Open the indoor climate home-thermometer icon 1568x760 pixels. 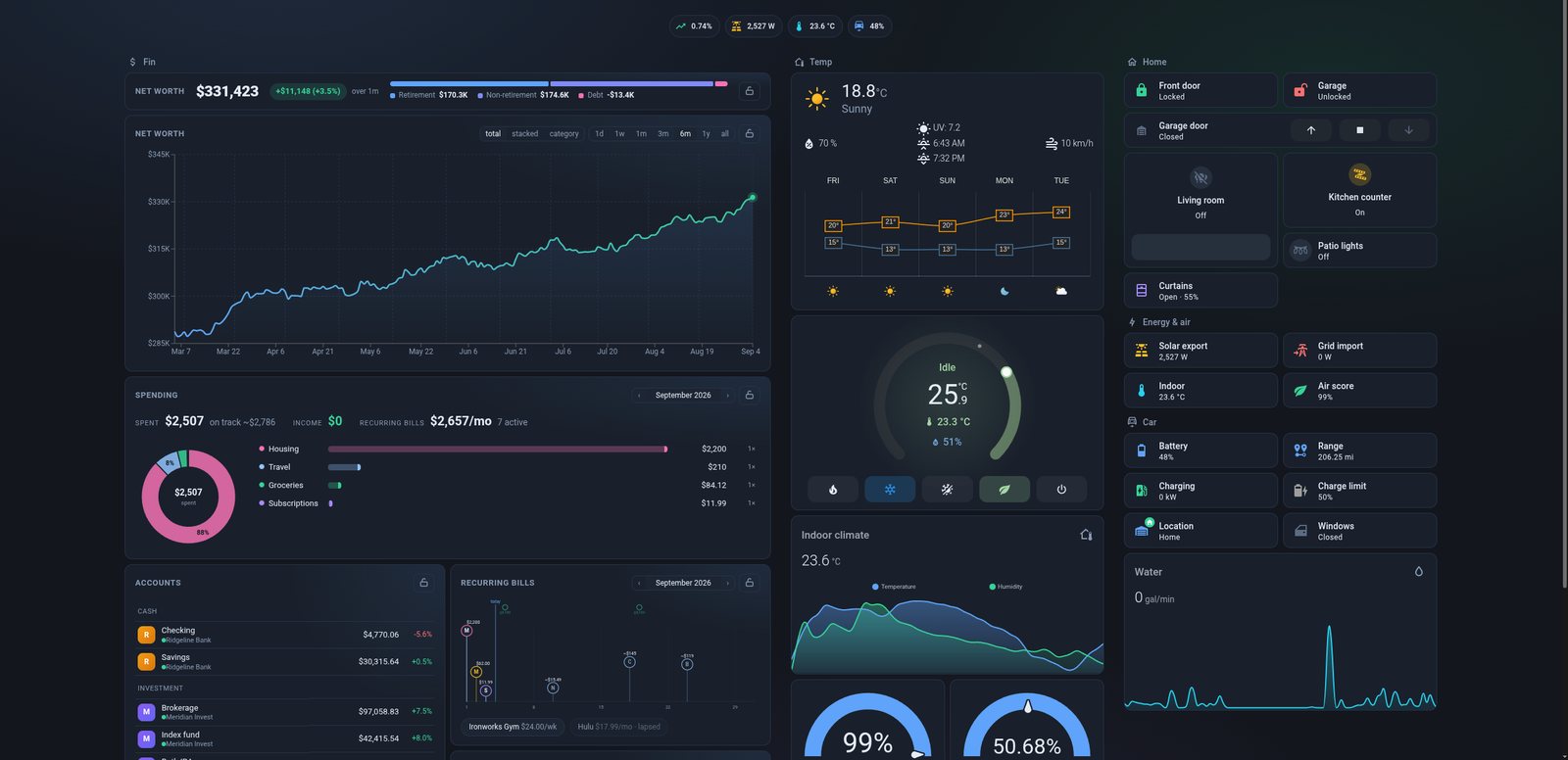click(1086, 535)
